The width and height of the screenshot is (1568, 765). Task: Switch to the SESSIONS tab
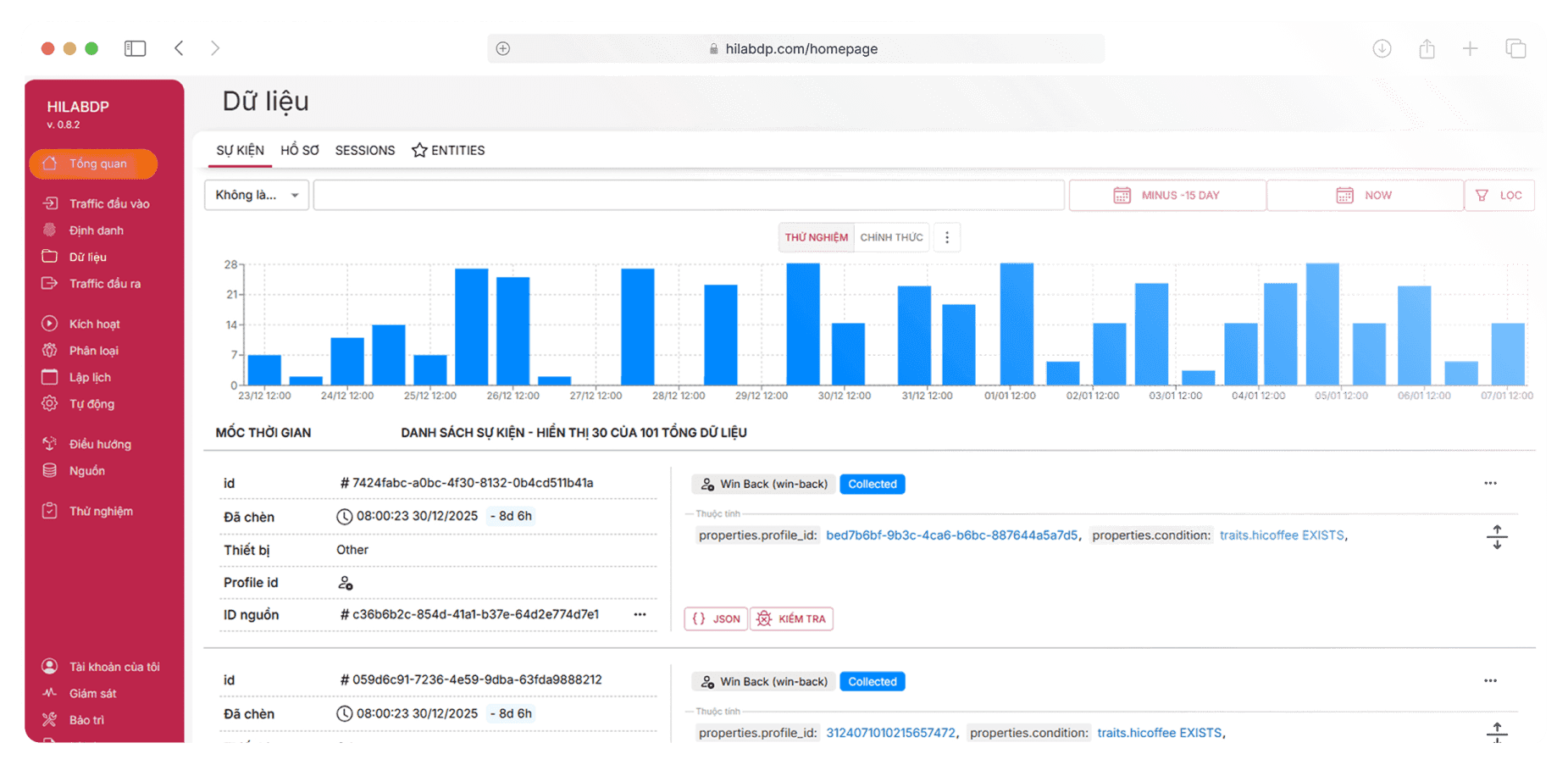[x=365, y=150]
